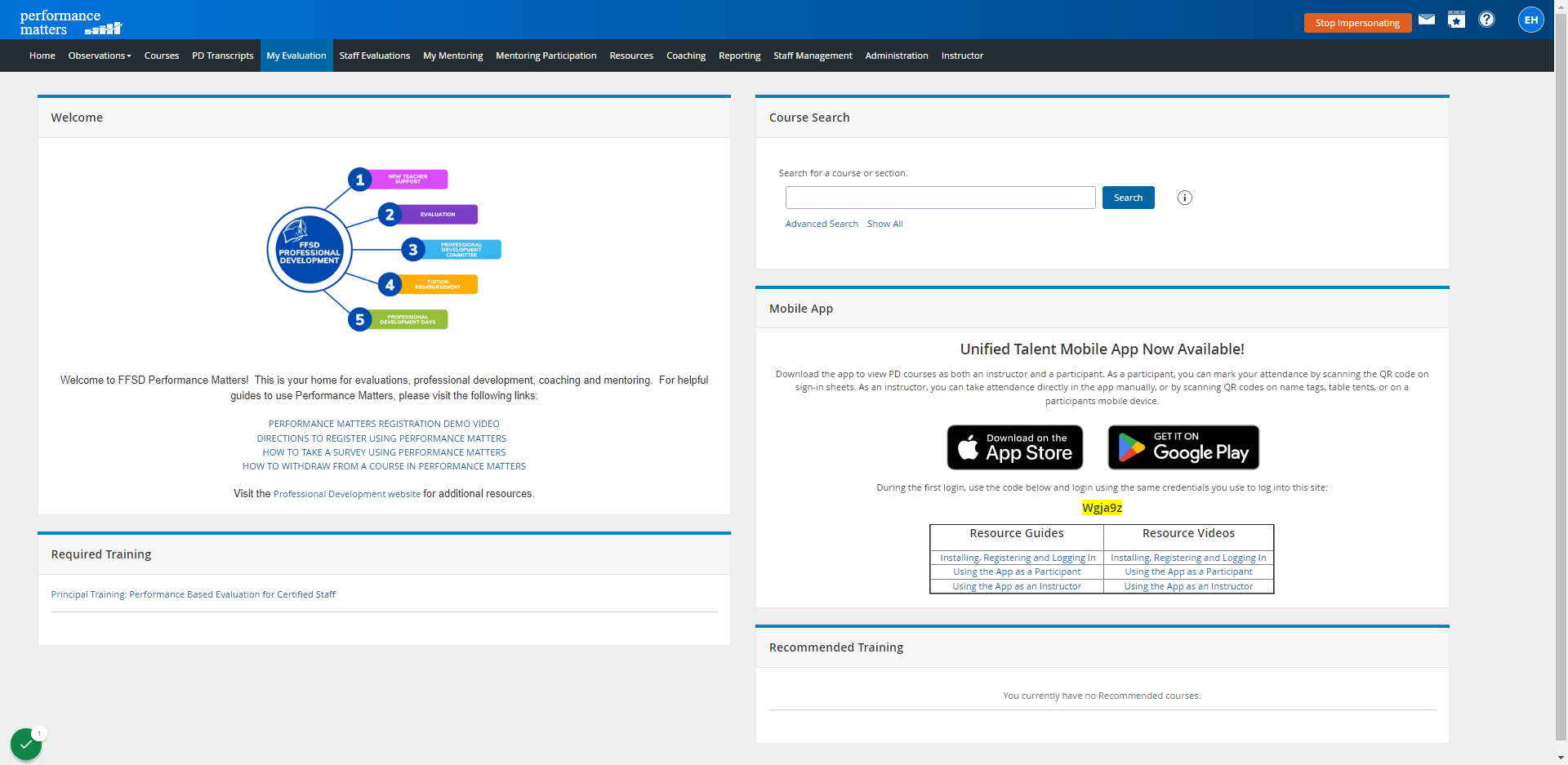
Task: Open the Advanced Search link
Action: tap(822, 224)
